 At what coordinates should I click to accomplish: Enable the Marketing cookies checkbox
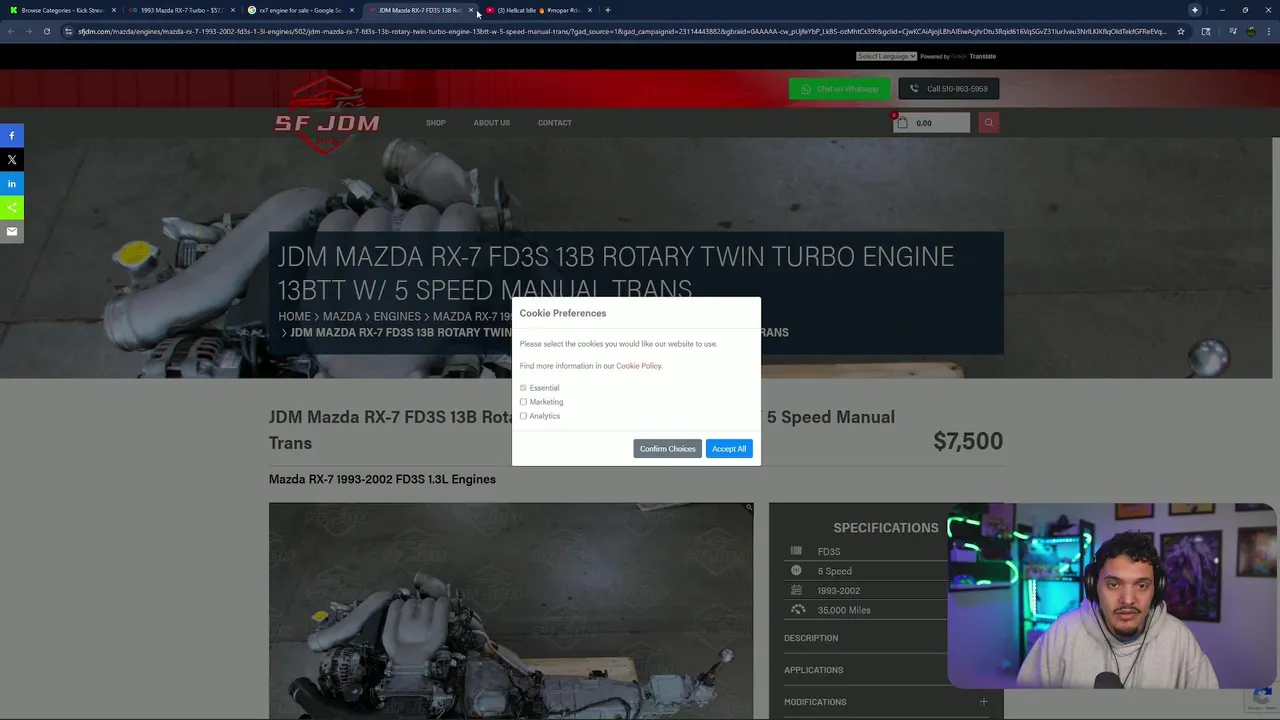(523, 402)
